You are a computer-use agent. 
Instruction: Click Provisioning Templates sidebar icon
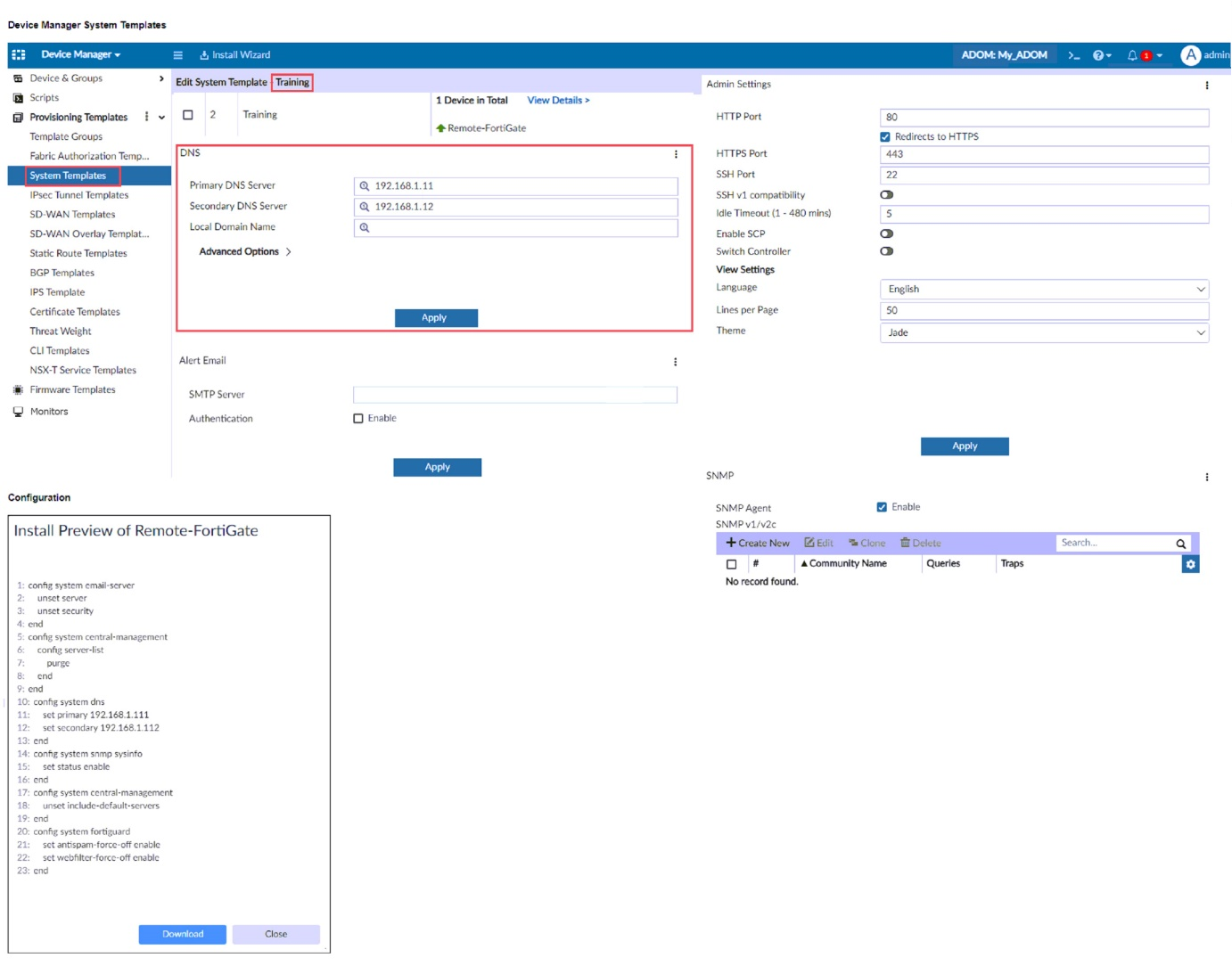(18, 118)
